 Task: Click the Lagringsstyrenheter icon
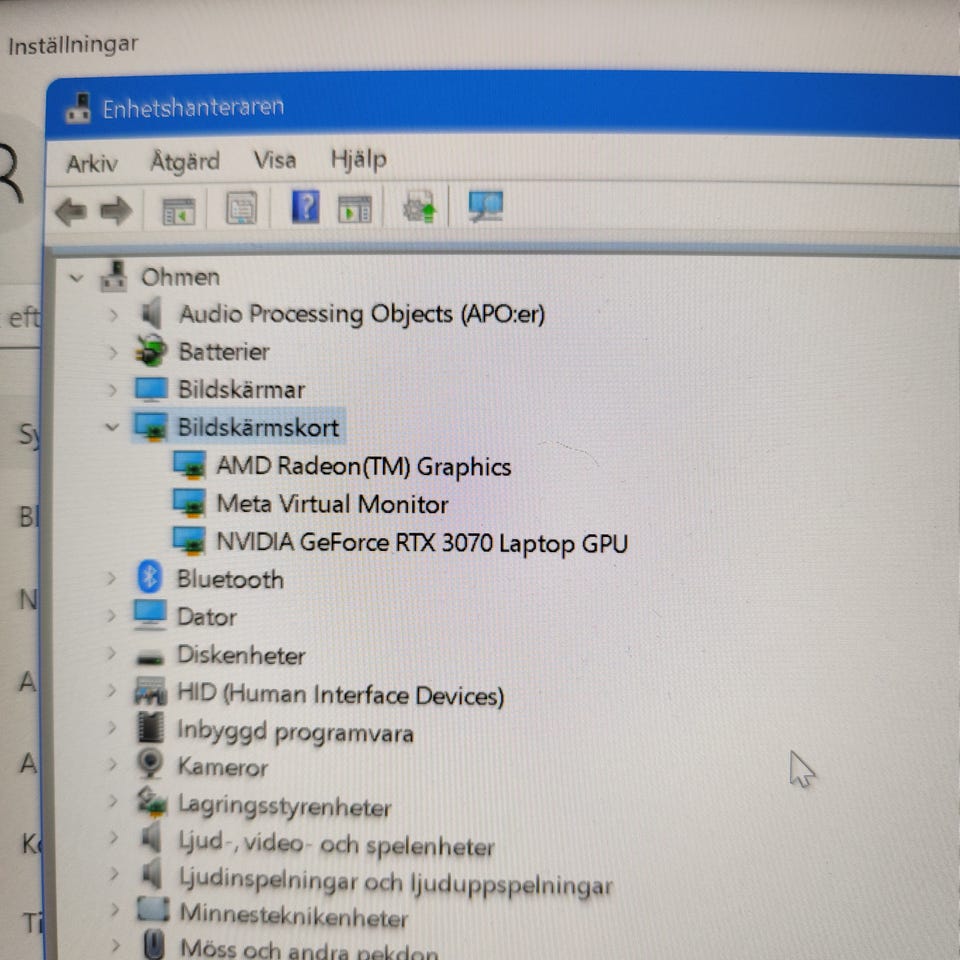151,802
